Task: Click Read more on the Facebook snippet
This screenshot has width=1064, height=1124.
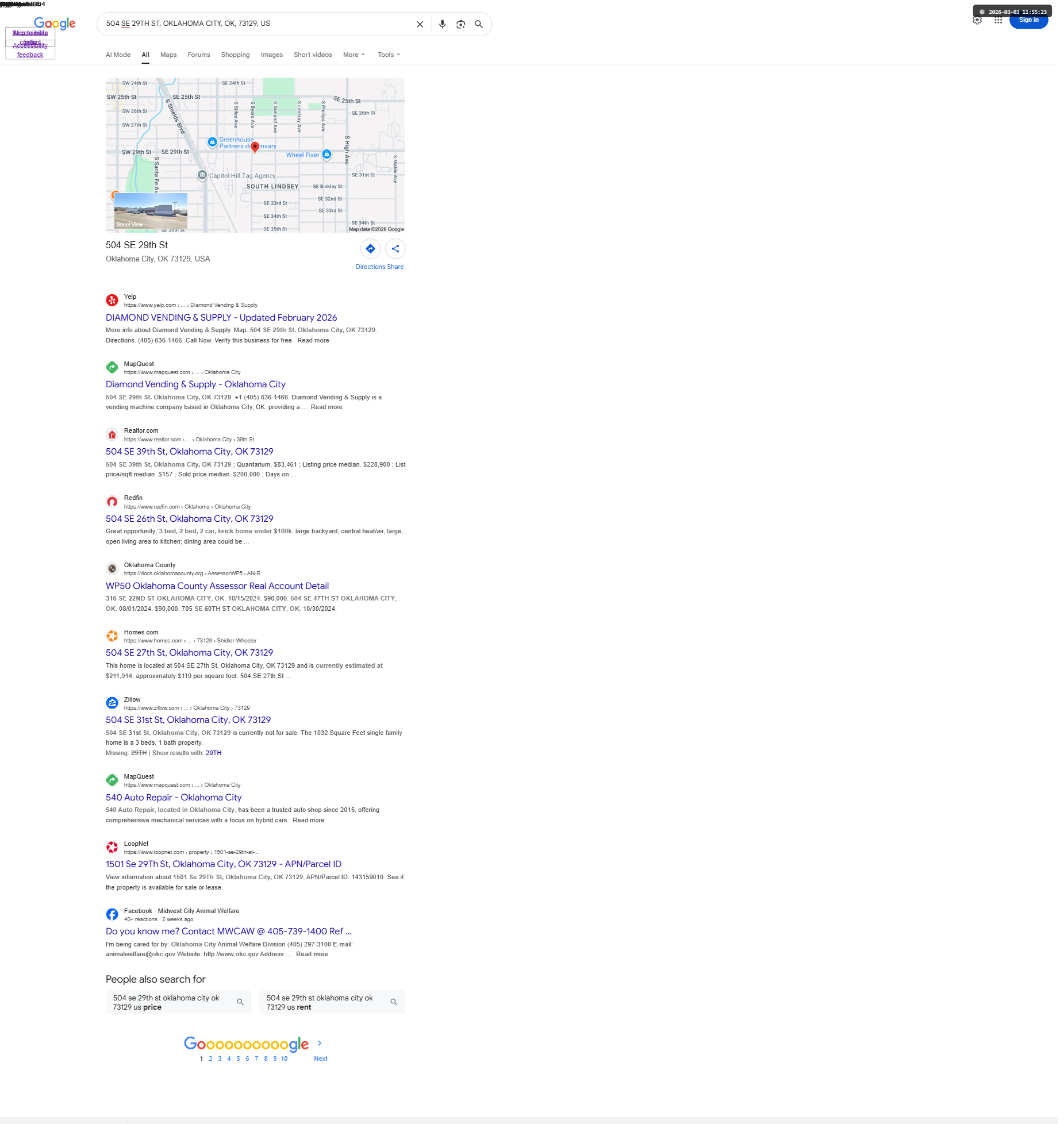Action: click(312, 954)
